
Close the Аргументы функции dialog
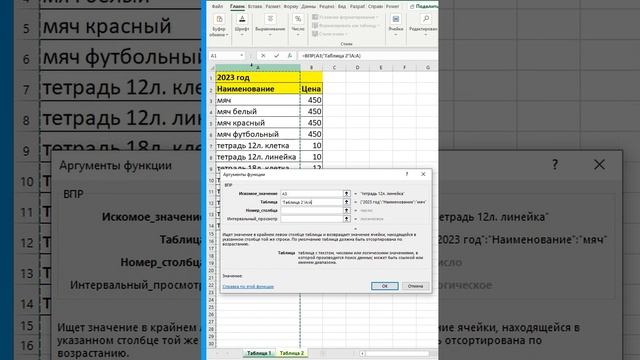tap(423, 174)
